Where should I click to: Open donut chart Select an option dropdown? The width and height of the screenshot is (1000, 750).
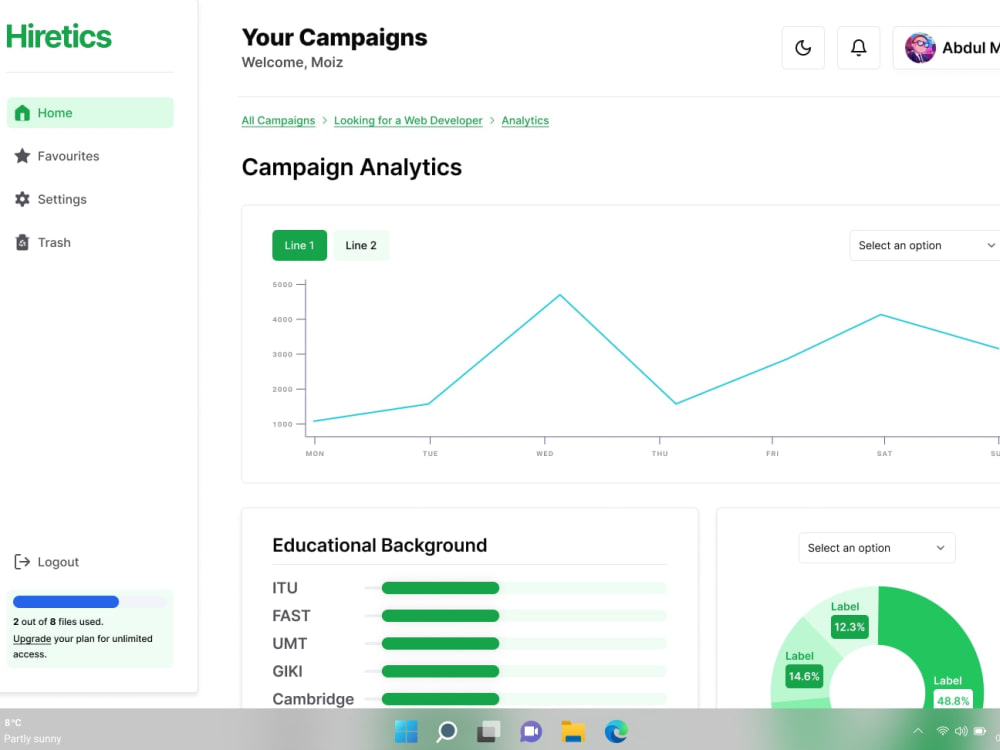click(x=877, y=548)
